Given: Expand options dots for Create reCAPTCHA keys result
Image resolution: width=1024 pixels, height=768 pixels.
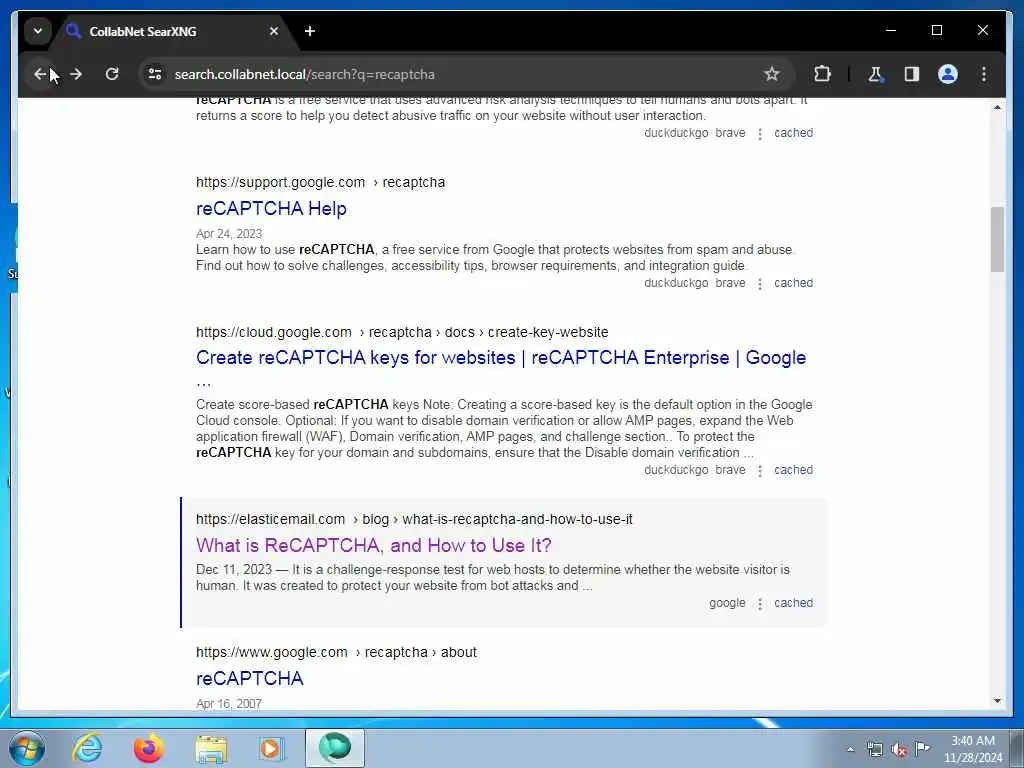Looking at the screenshot, I should [760, 471].
